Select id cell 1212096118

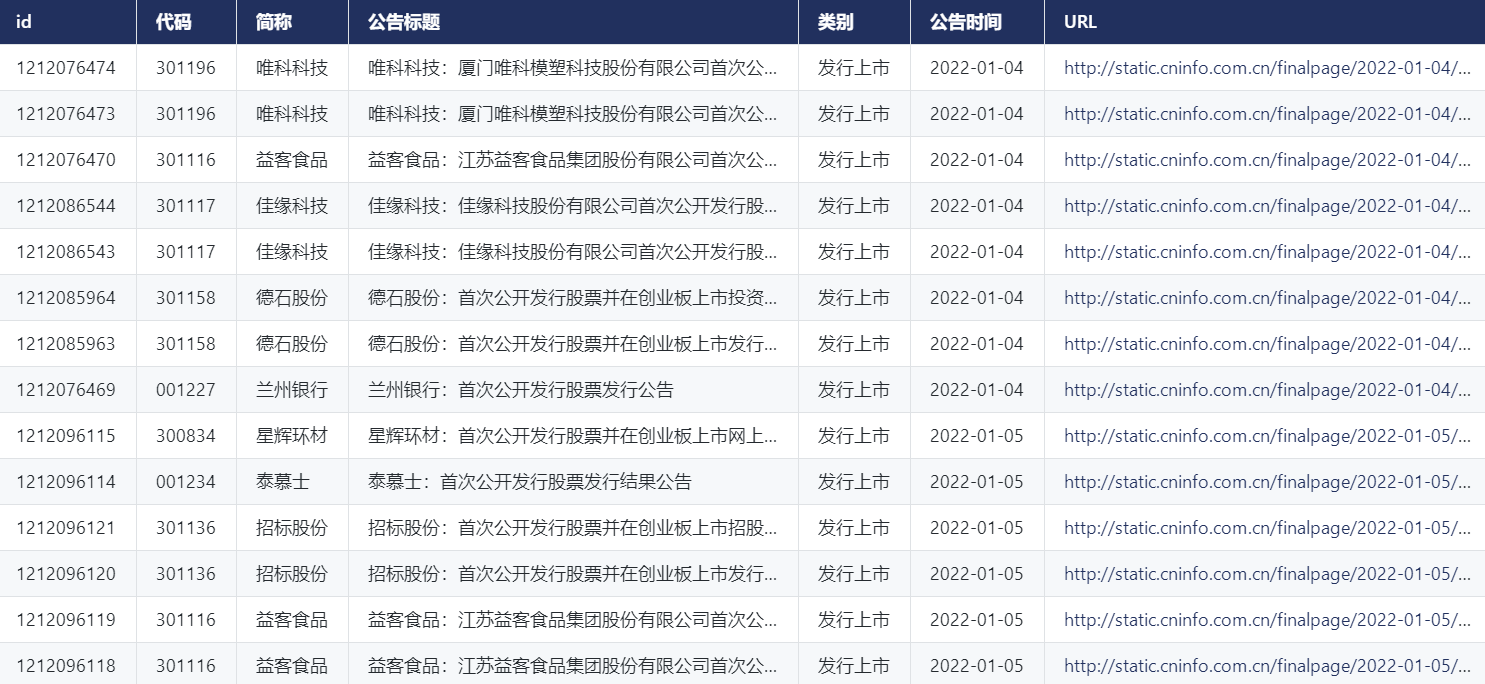tap(66, 666)
